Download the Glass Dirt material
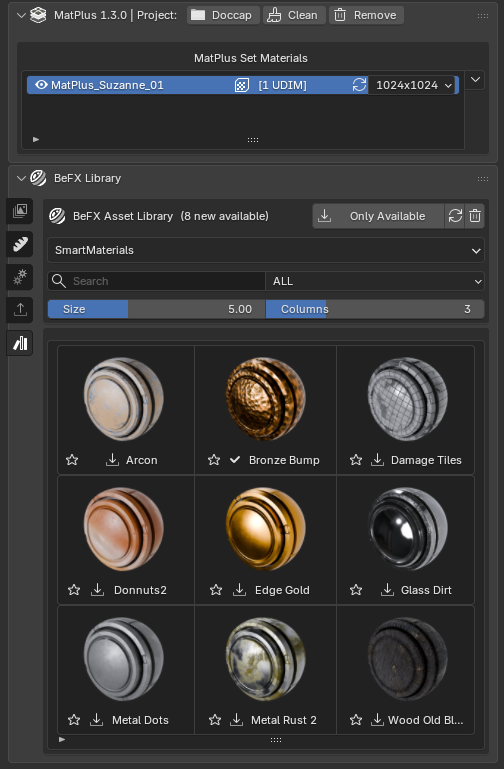Screen dimensions: 504x769 387,590
